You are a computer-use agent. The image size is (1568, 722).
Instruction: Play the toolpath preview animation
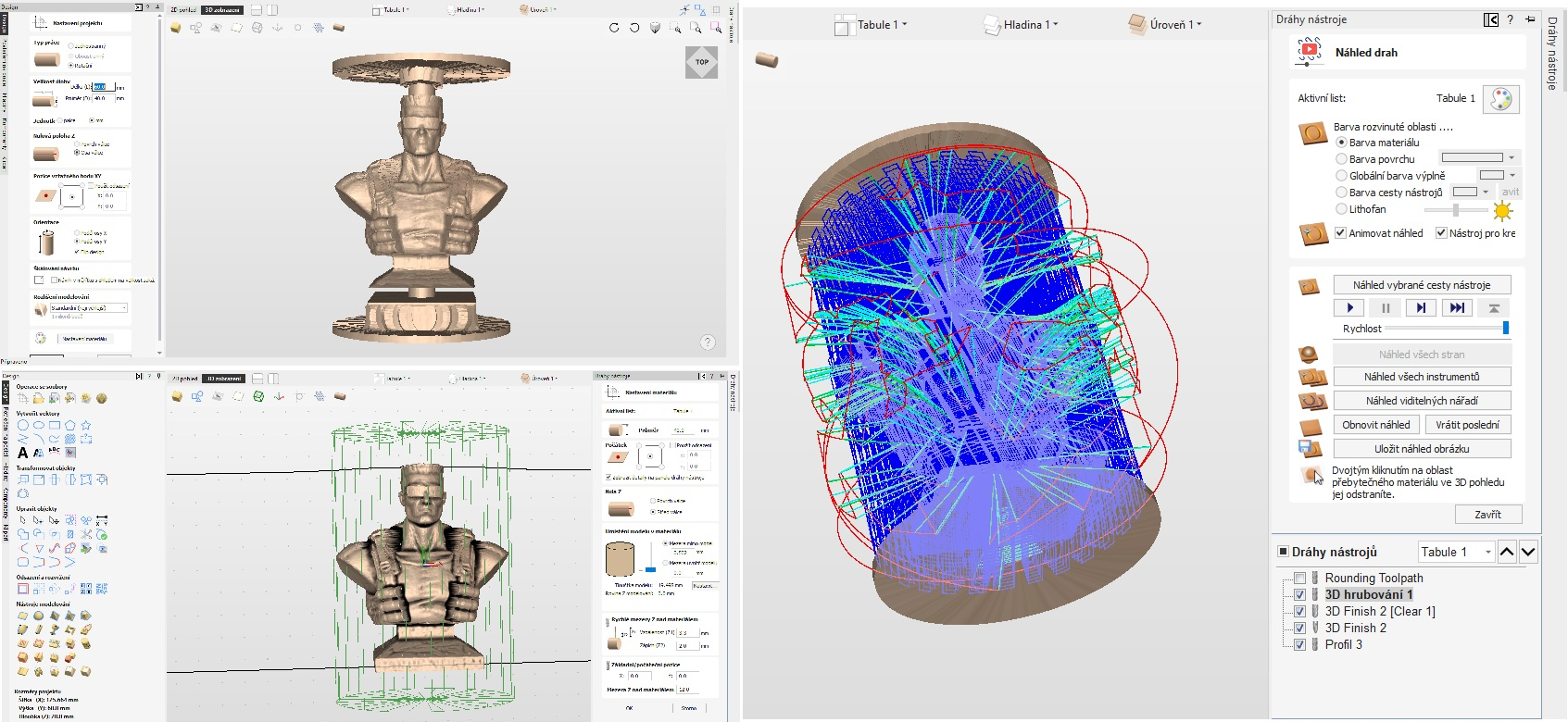pyautogui.click(x=1350, y=308)
